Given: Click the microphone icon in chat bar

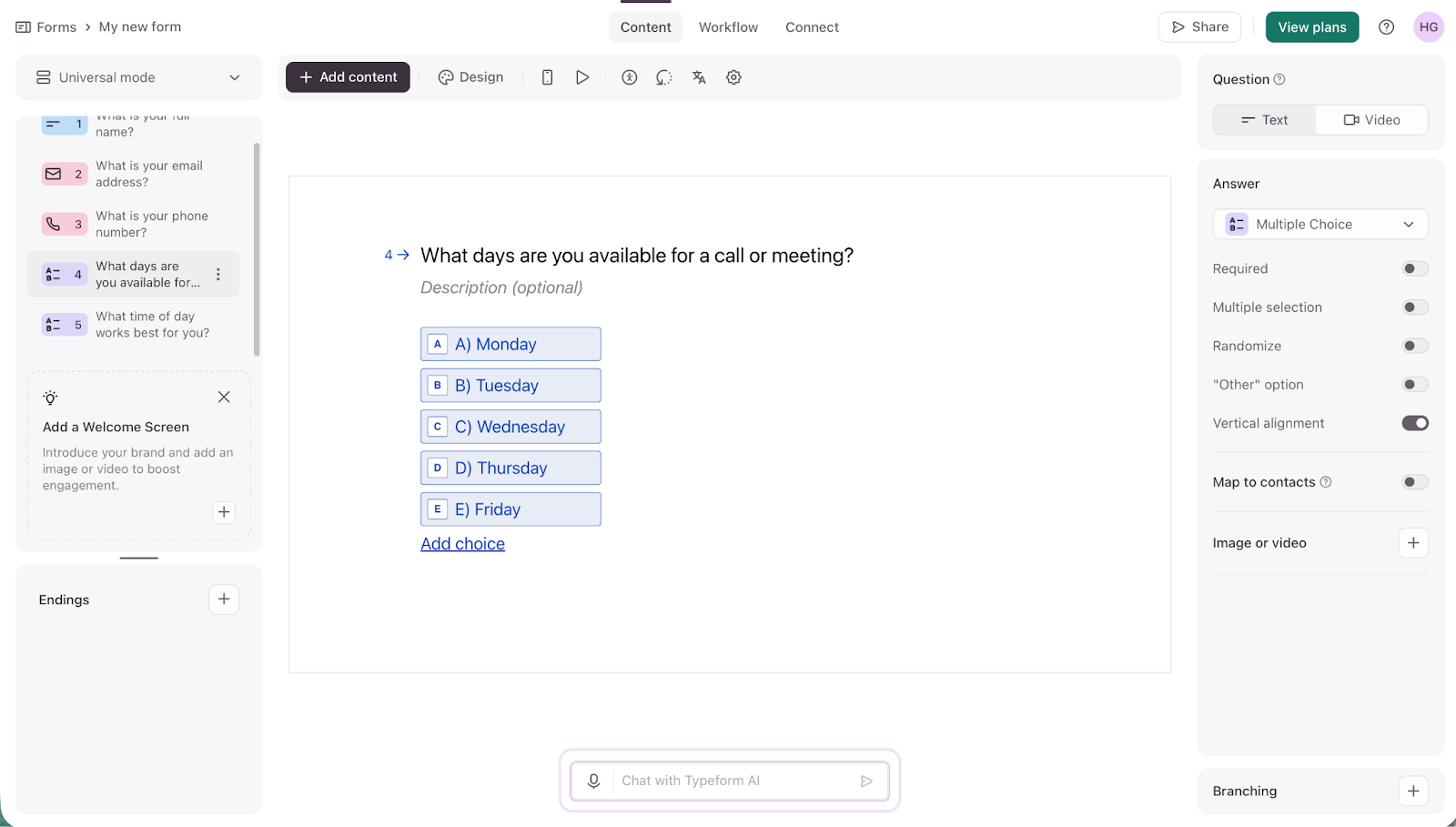Looking at the screenshot, I should (x=593, y=781).
